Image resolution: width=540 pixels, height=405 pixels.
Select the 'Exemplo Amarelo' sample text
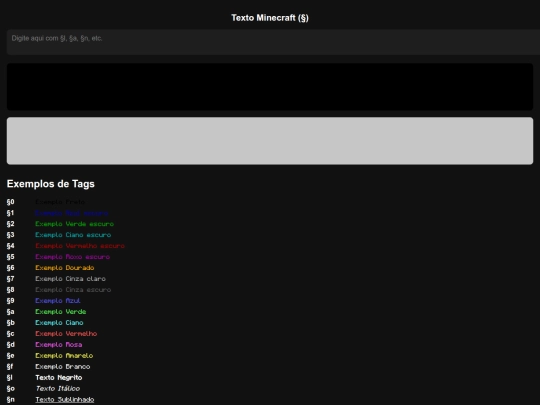tap(64, 356)
